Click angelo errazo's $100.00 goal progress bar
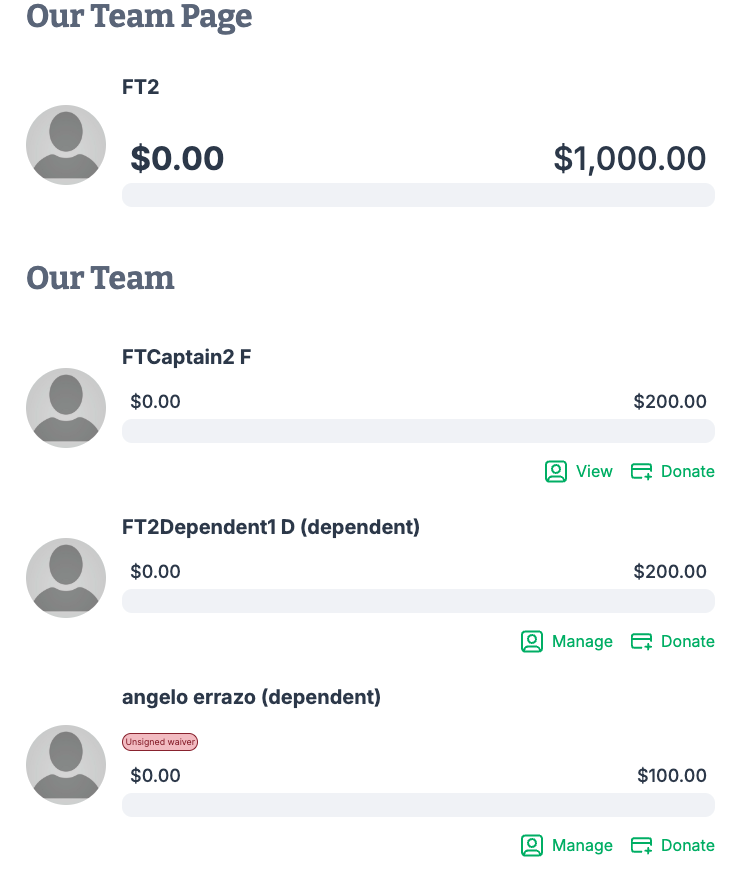 pos(418,805)
